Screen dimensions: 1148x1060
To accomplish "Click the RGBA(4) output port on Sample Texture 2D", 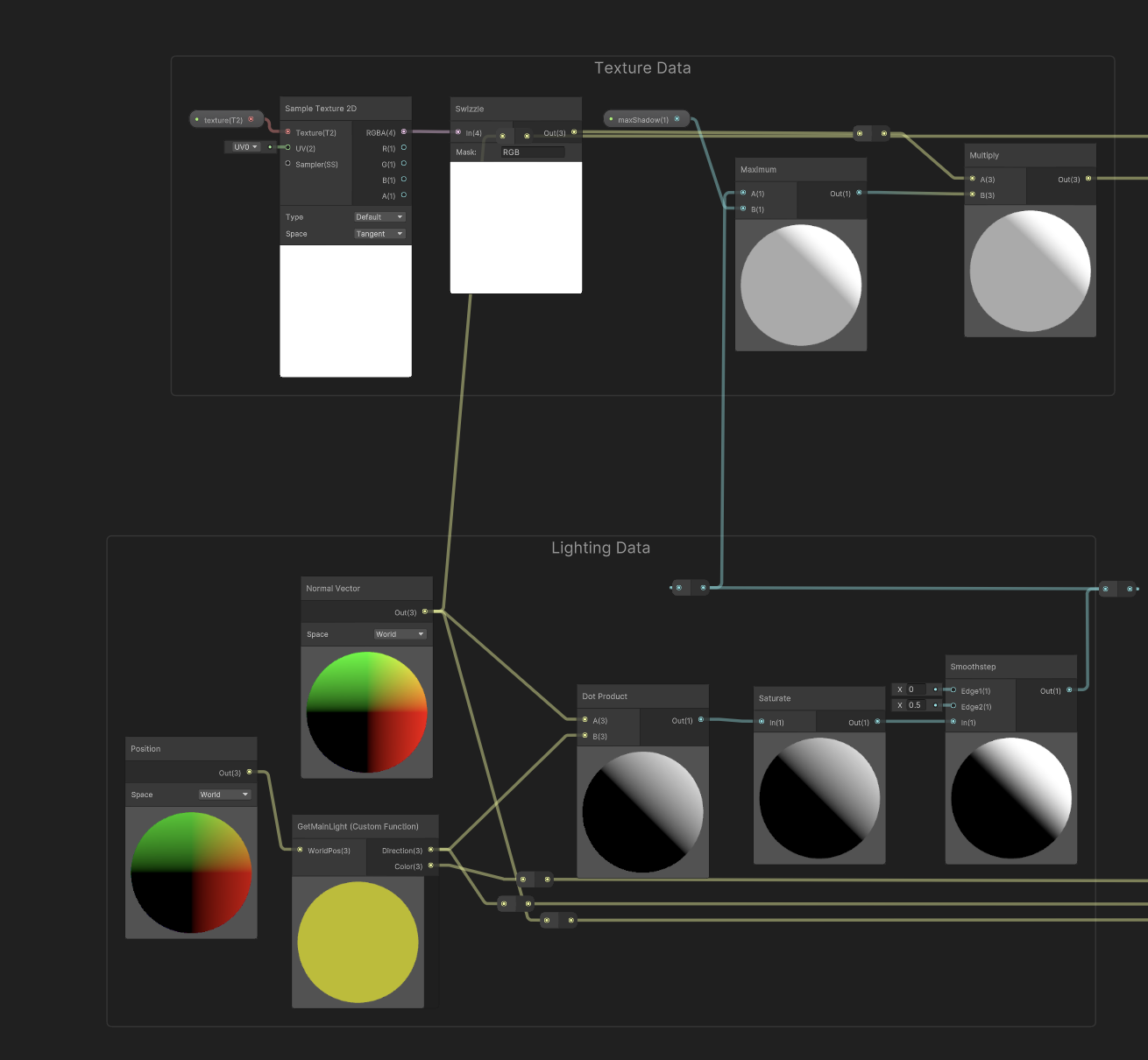I will [403, 131].
